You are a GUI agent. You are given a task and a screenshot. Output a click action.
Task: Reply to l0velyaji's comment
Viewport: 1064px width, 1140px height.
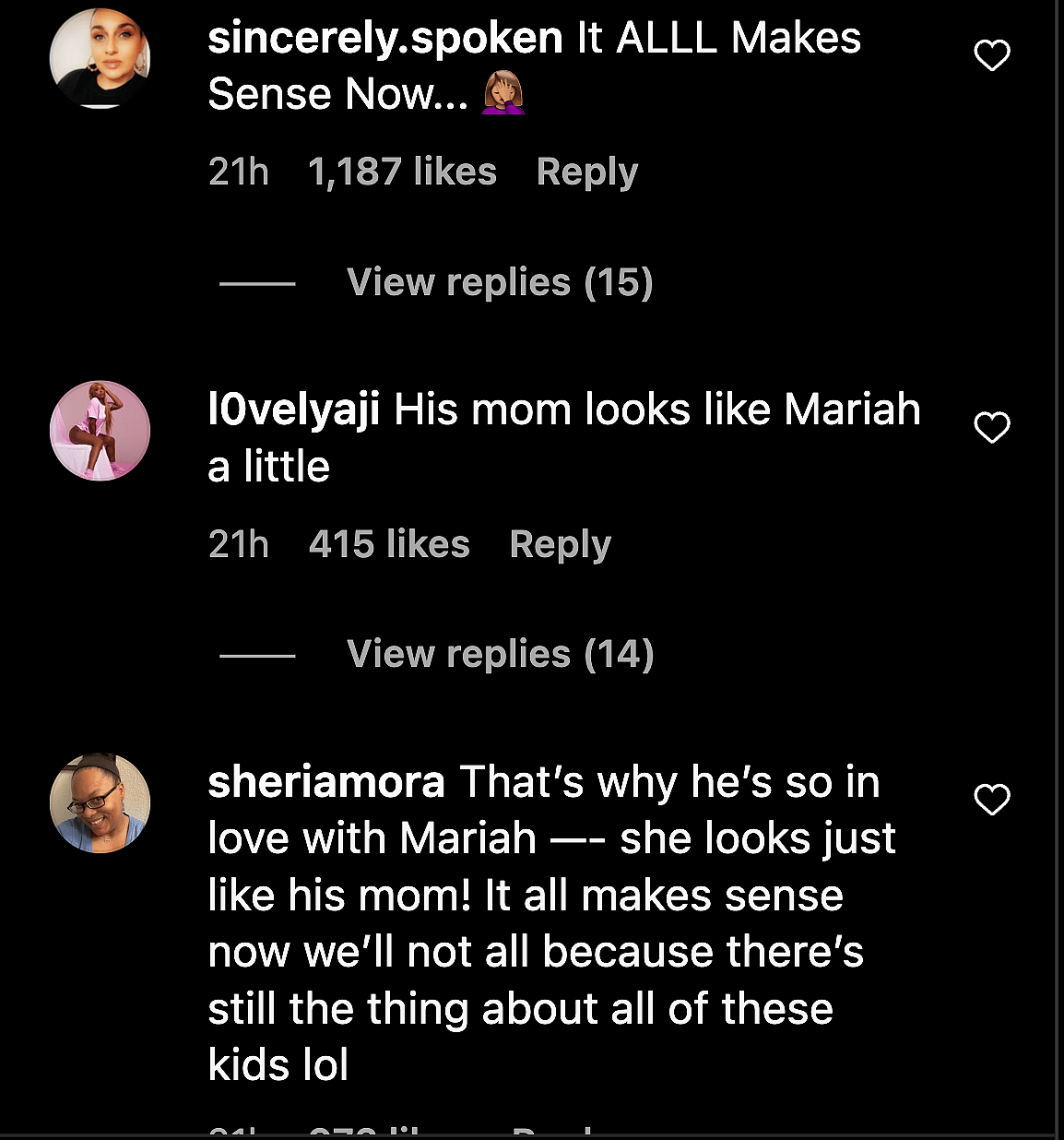pos(561,544)
